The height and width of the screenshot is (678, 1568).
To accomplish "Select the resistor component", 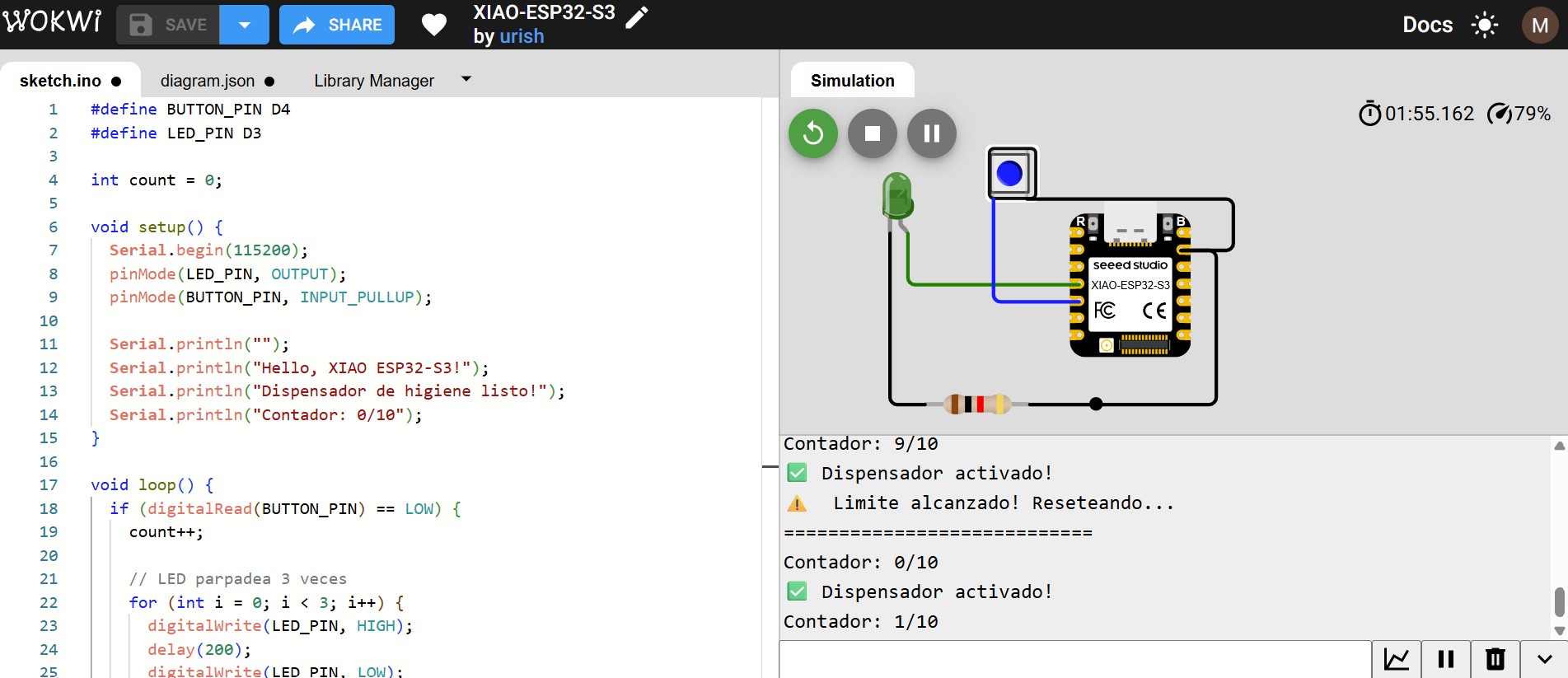I will pos(977,404).
